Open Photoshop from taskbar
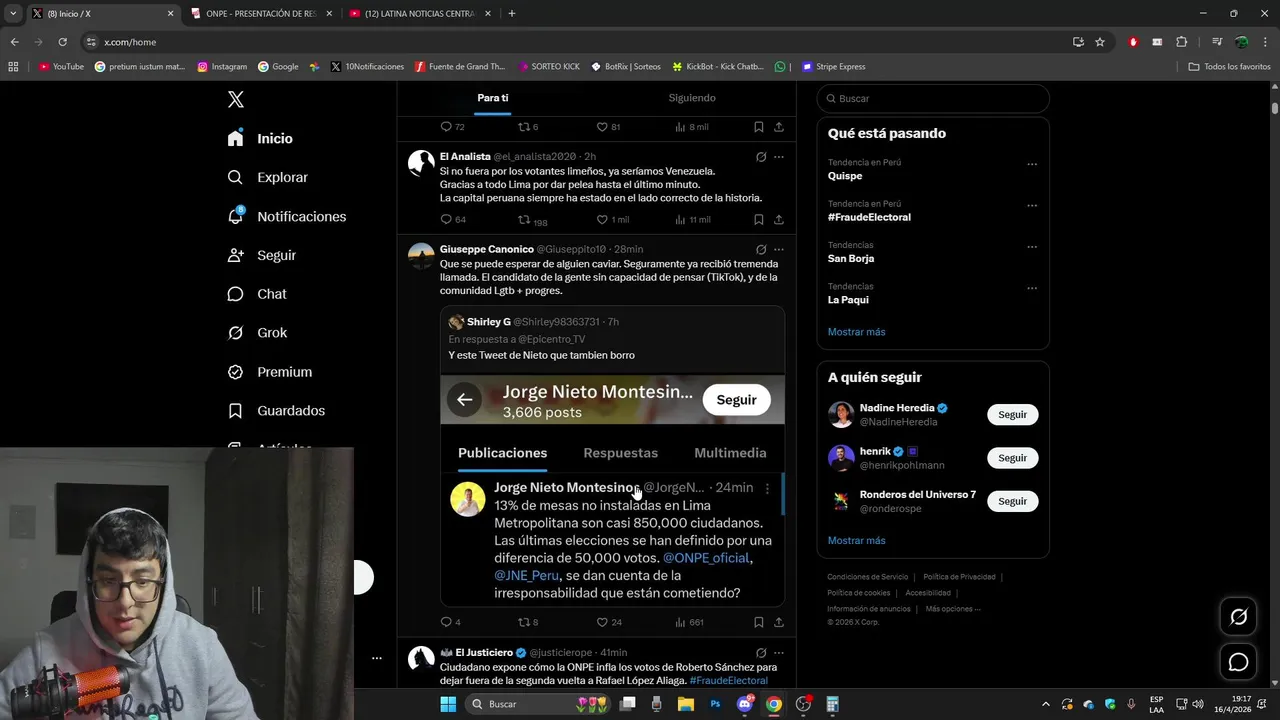This screenshot has width=1280, height=720. 715,704
